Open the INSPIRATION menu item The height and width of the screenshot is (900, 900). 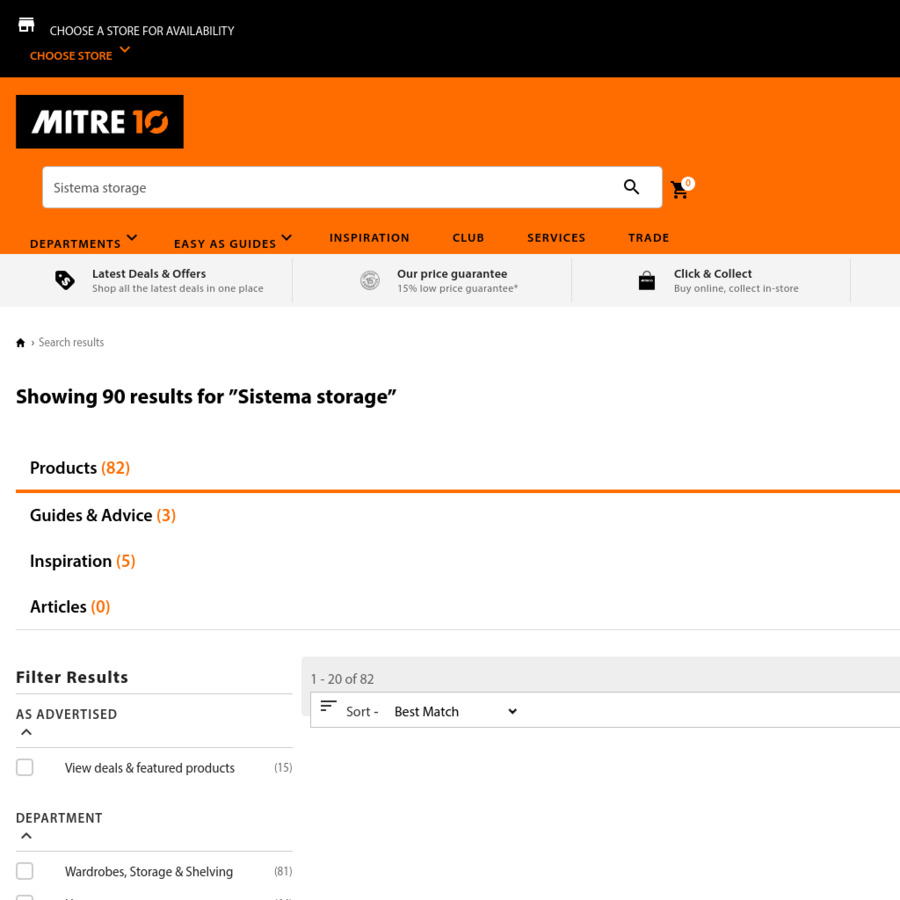click(x=369, y=237)
